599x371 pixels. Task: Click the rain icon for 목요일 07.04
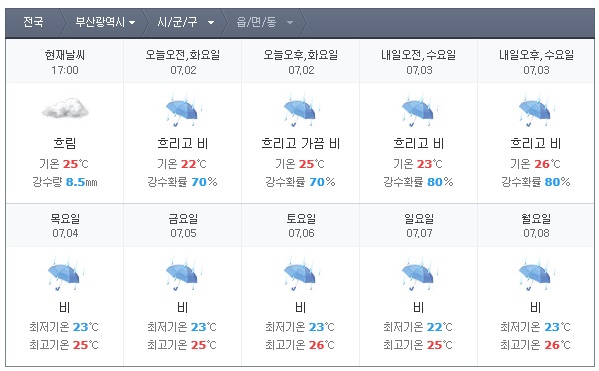coord(65,274)
